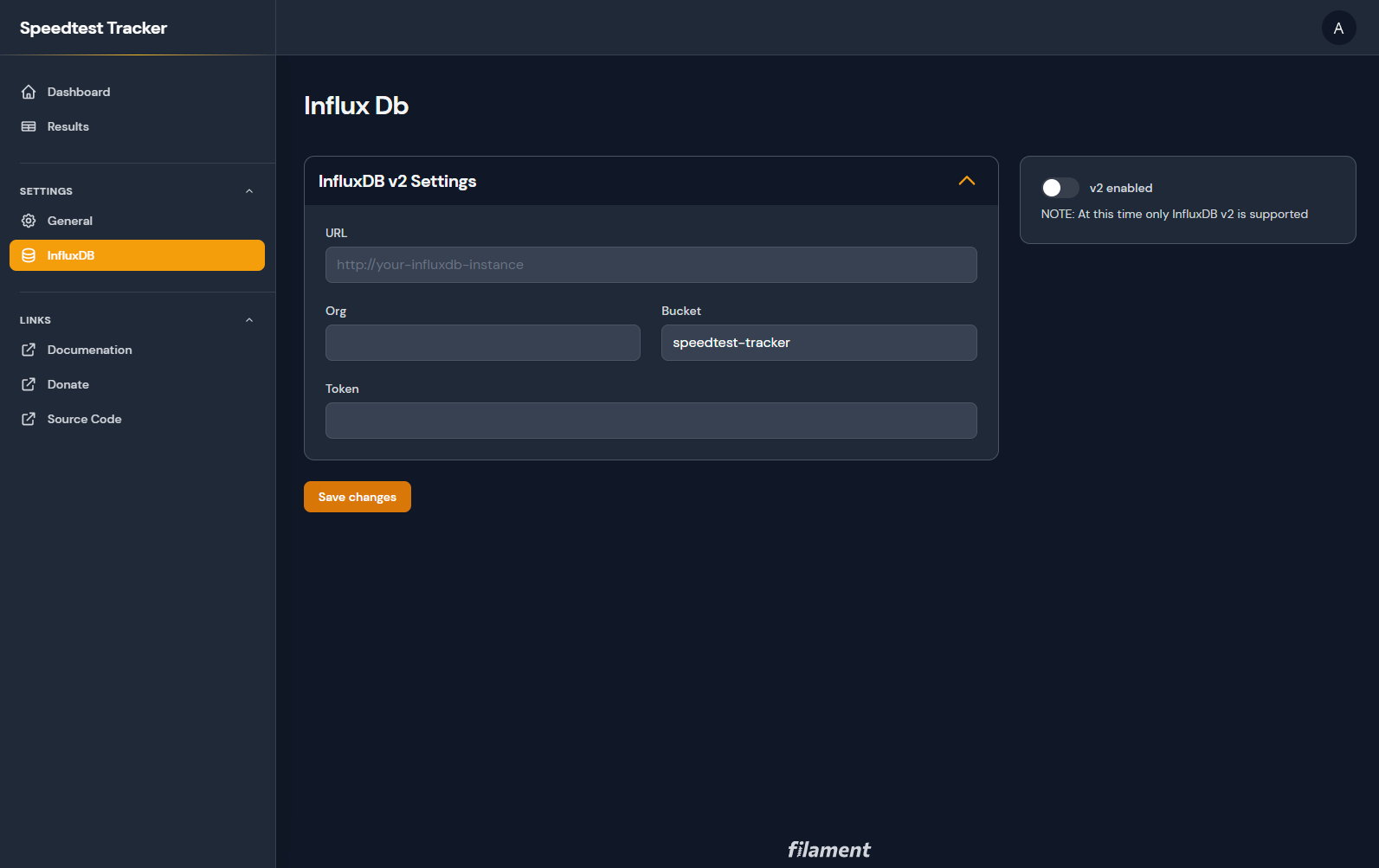Click the Source Code external link icon
Image resolution: width=1379 pixels, height=868 pixels.
pyautogui.click(x=29, y=419)
